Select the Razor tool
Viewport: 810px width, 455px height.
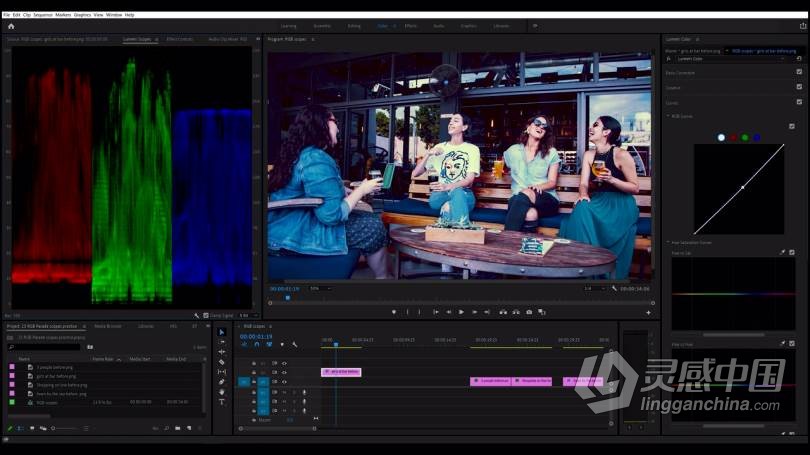(222, 362)
